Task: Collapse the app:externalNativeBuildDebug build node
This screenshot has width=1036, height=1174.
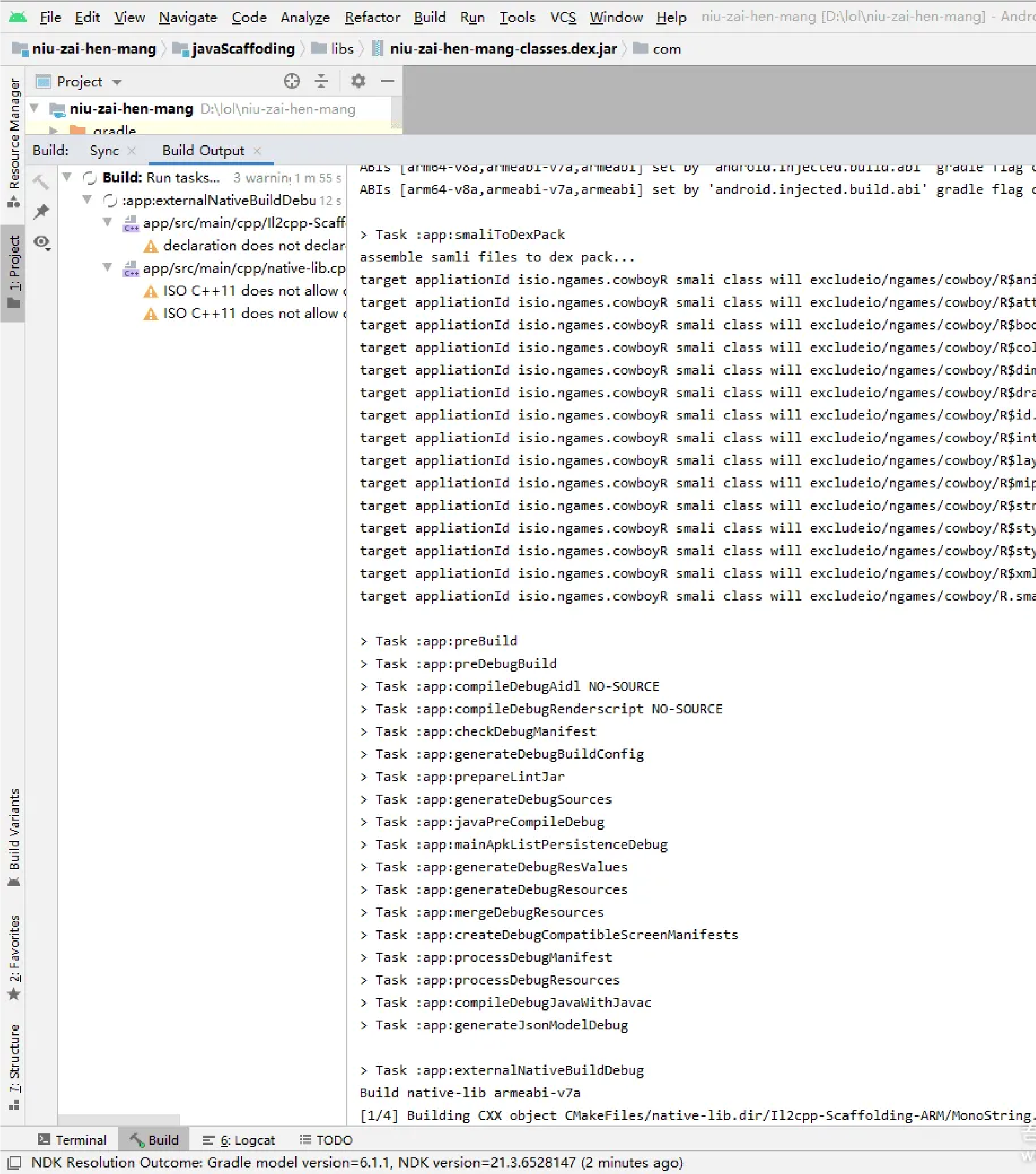Action: 87,200
